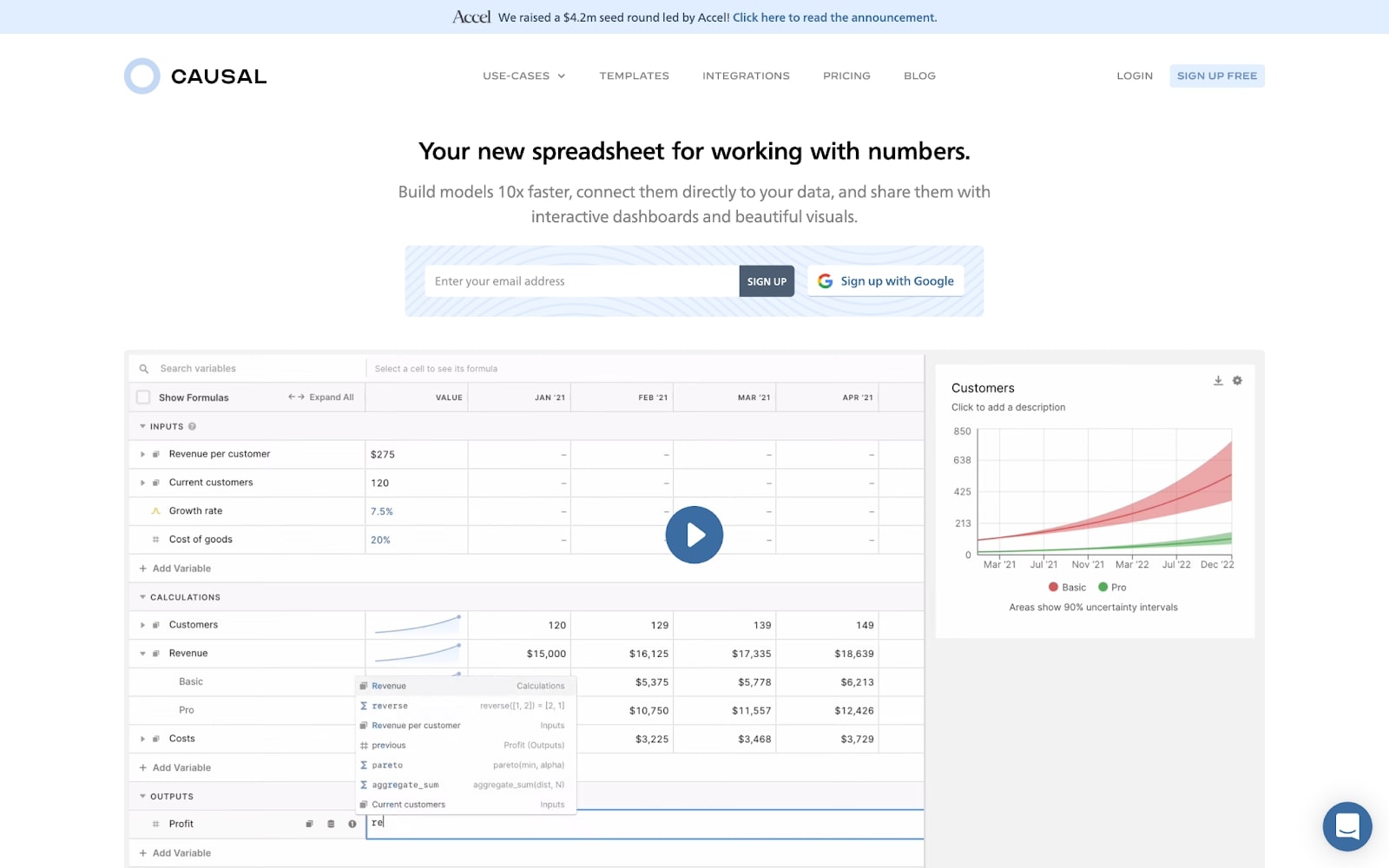The image size is (1389, 868).
Task: Expand the Costs variable row
Action: tap(142, 739)
